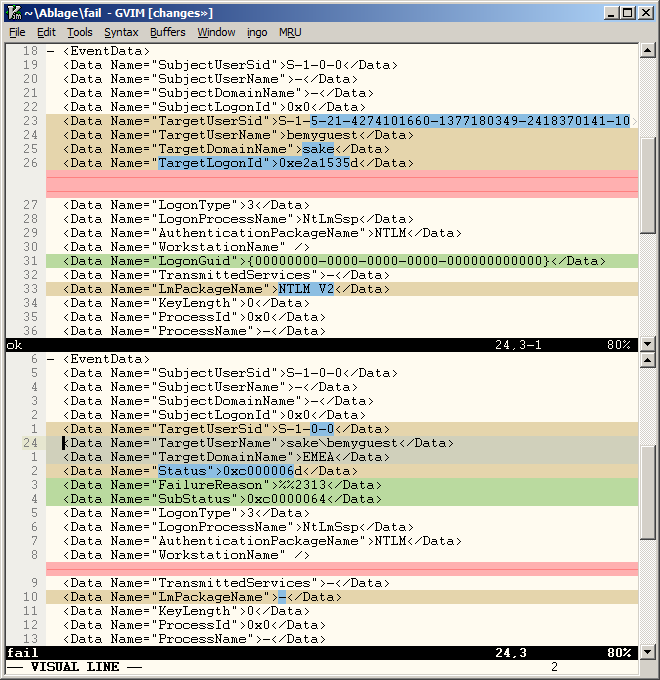660x680 pixels.
Task: Open the Buffers menu
Action: tap(167, 32)
